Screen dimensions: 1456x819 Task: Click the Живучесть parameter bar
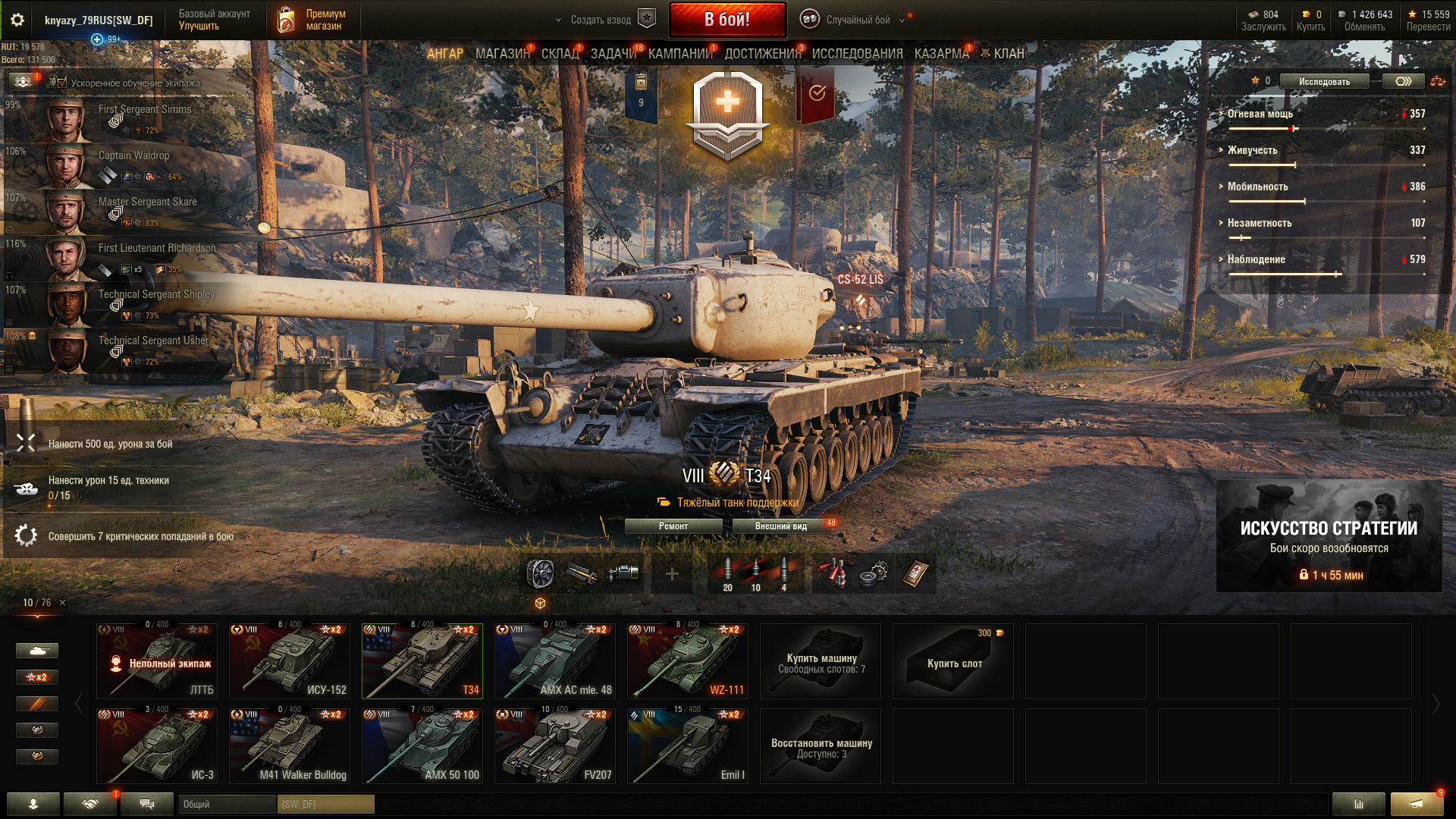pos(1326,165)
